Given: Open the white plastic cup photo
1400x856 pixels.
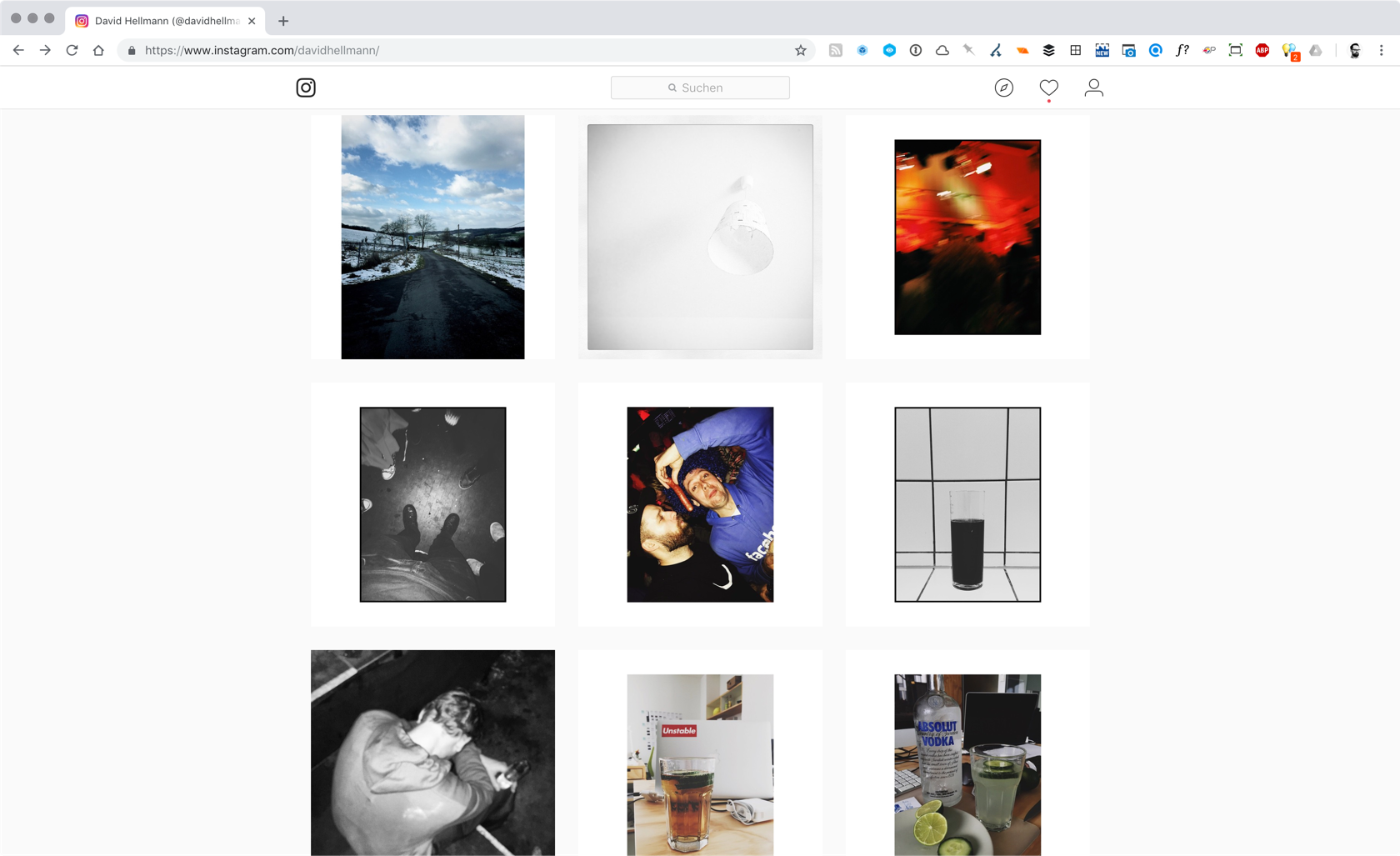Looking at the screenshot, I should 700,237.
